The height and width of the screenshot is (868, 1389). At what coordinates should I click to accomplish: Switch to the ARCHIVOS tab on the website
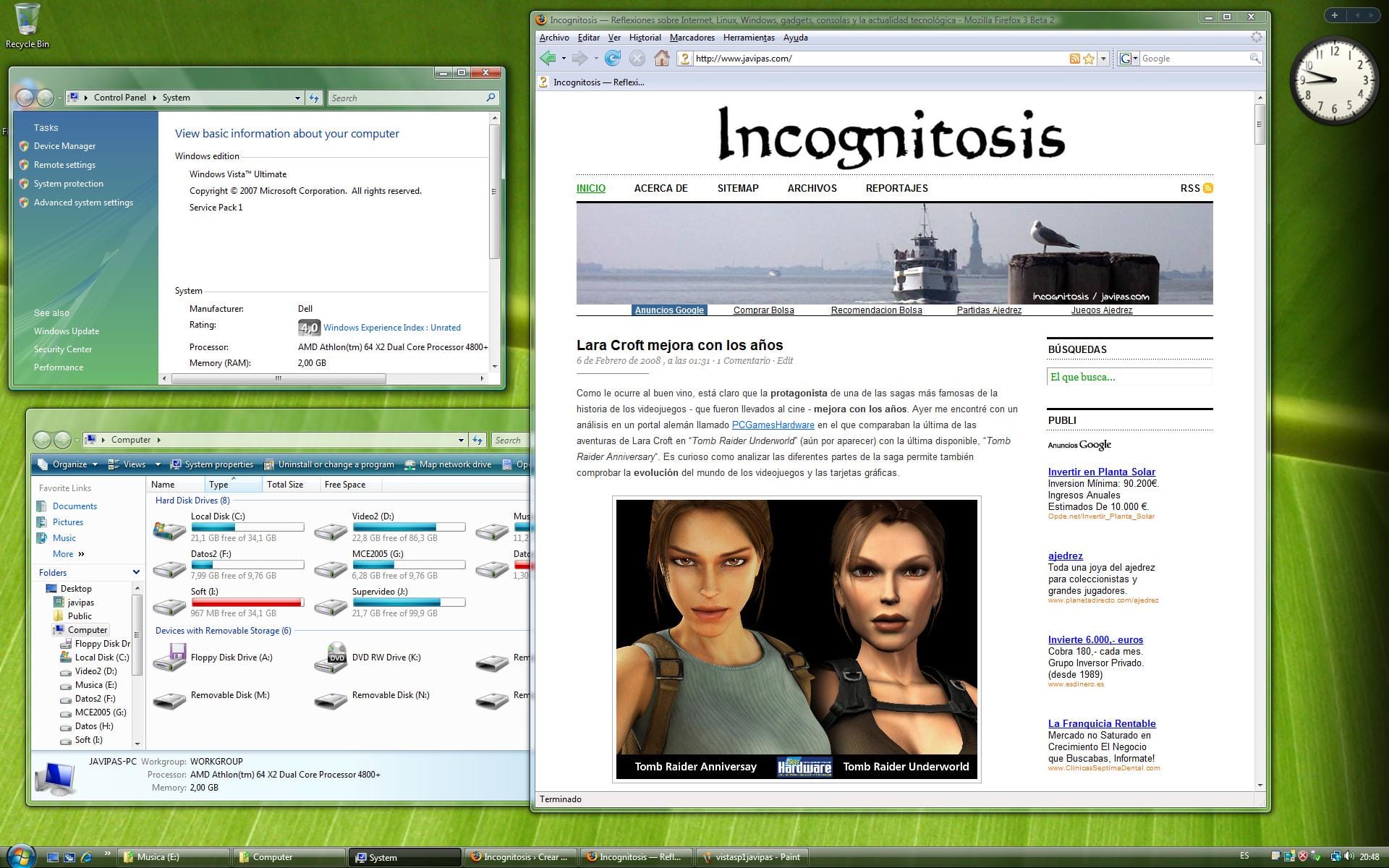pos(812,188)
